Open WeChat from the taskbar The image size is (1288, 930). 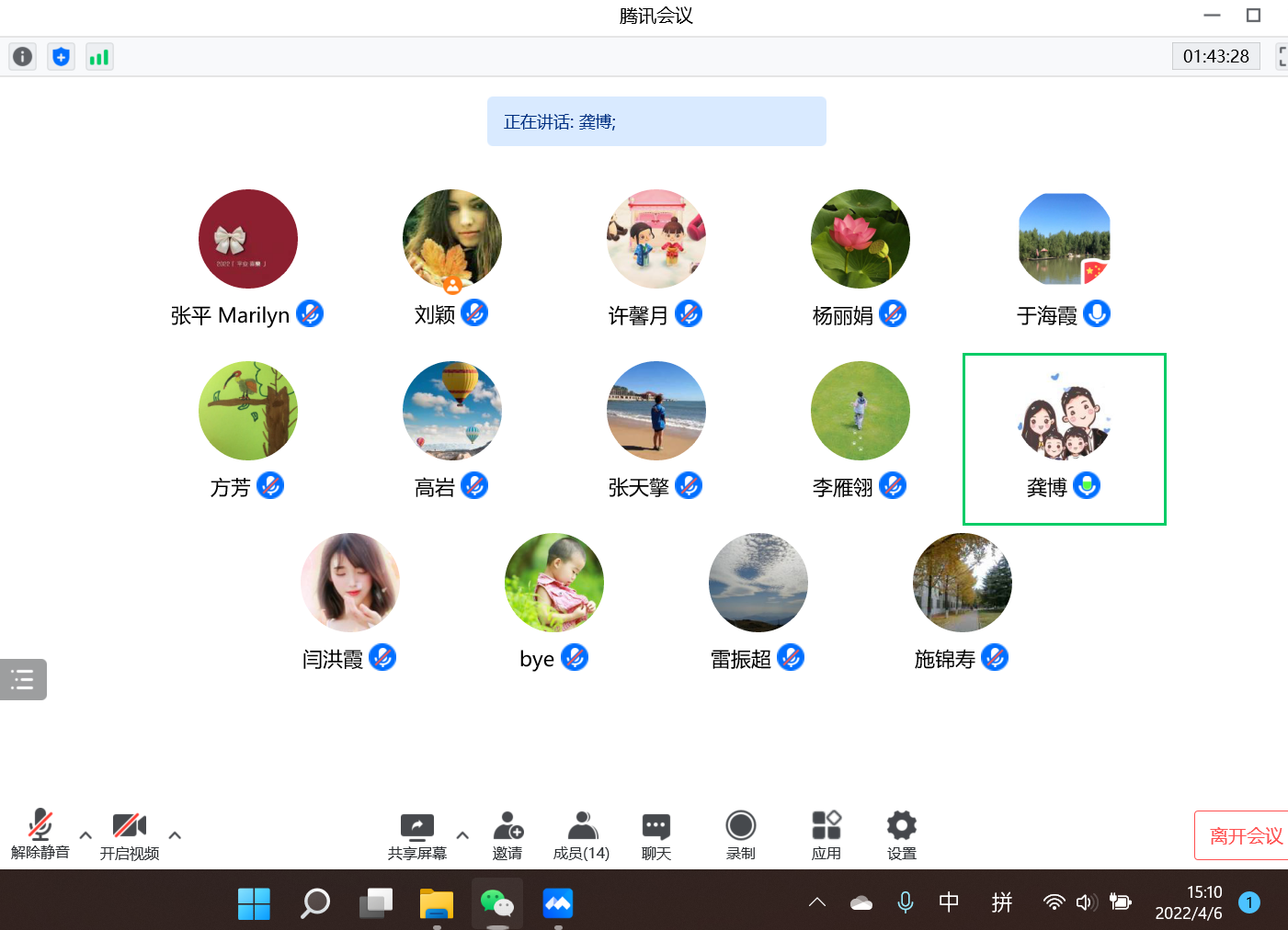coord(497,903)
